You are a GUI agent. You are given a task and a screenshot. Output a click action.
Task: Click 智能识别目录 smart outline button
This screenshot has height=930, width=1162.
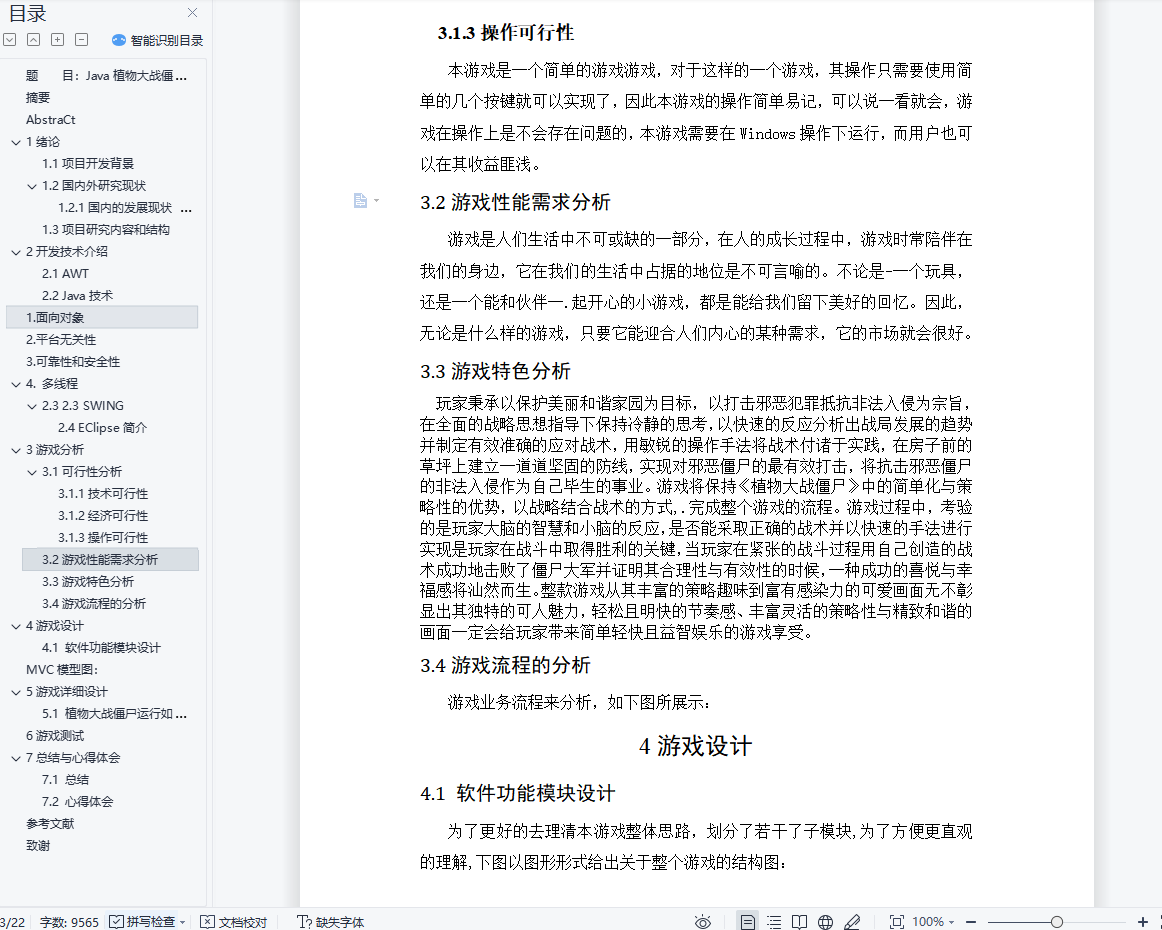click(x=157, y=40)
